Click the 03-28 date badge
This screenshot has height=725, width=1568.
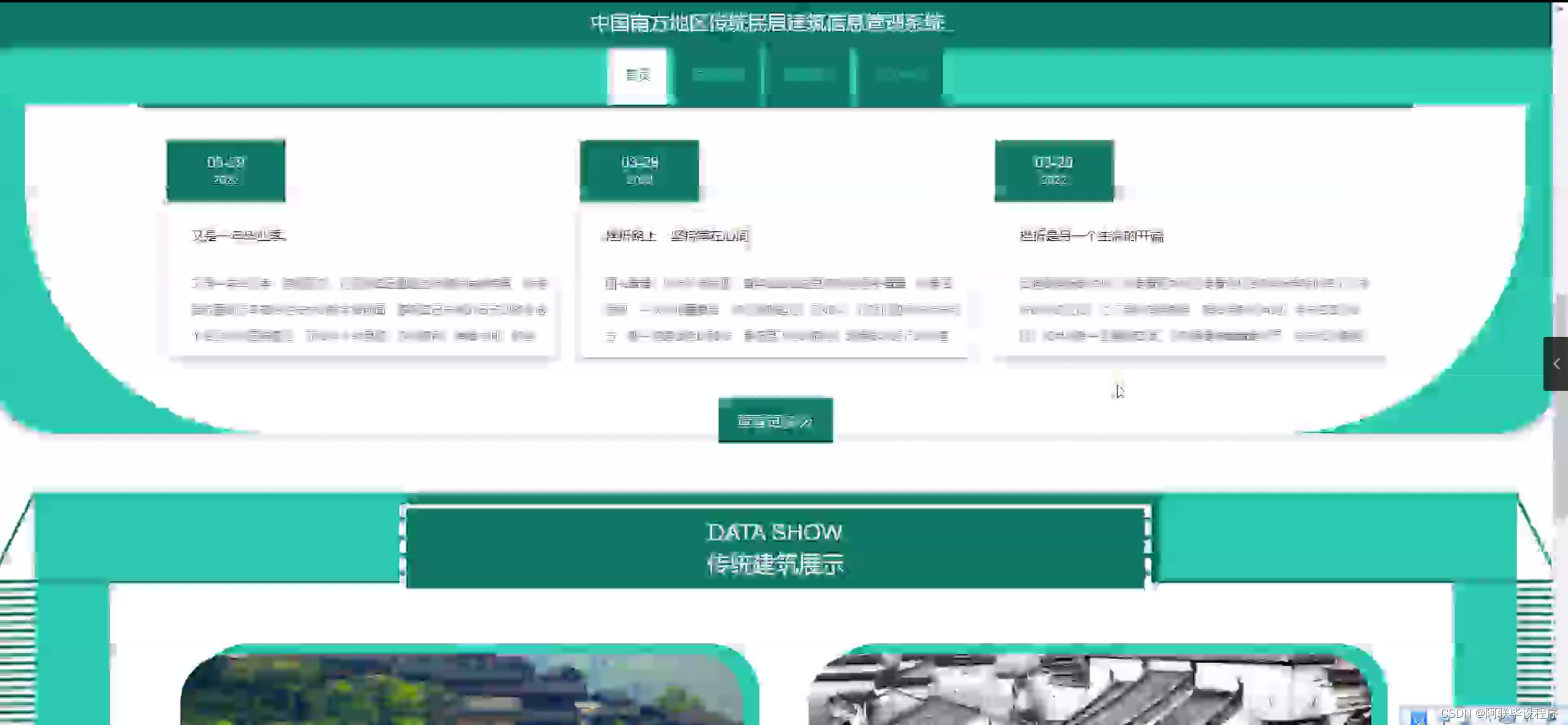tap(639, 171)
